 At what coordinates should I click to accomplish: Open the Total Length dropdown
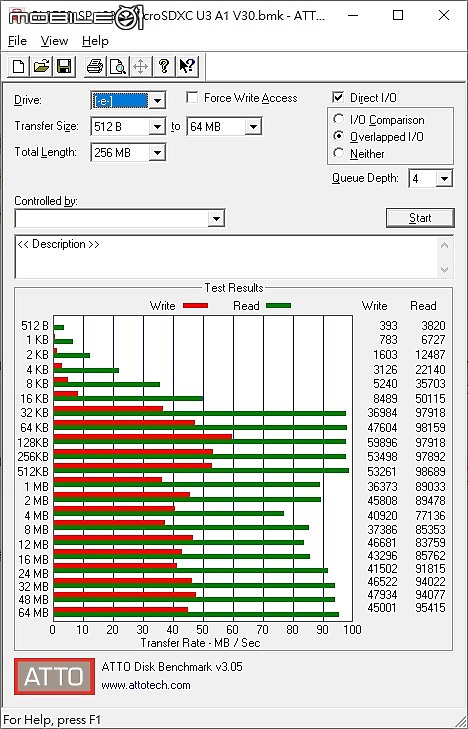click(158, 152)
